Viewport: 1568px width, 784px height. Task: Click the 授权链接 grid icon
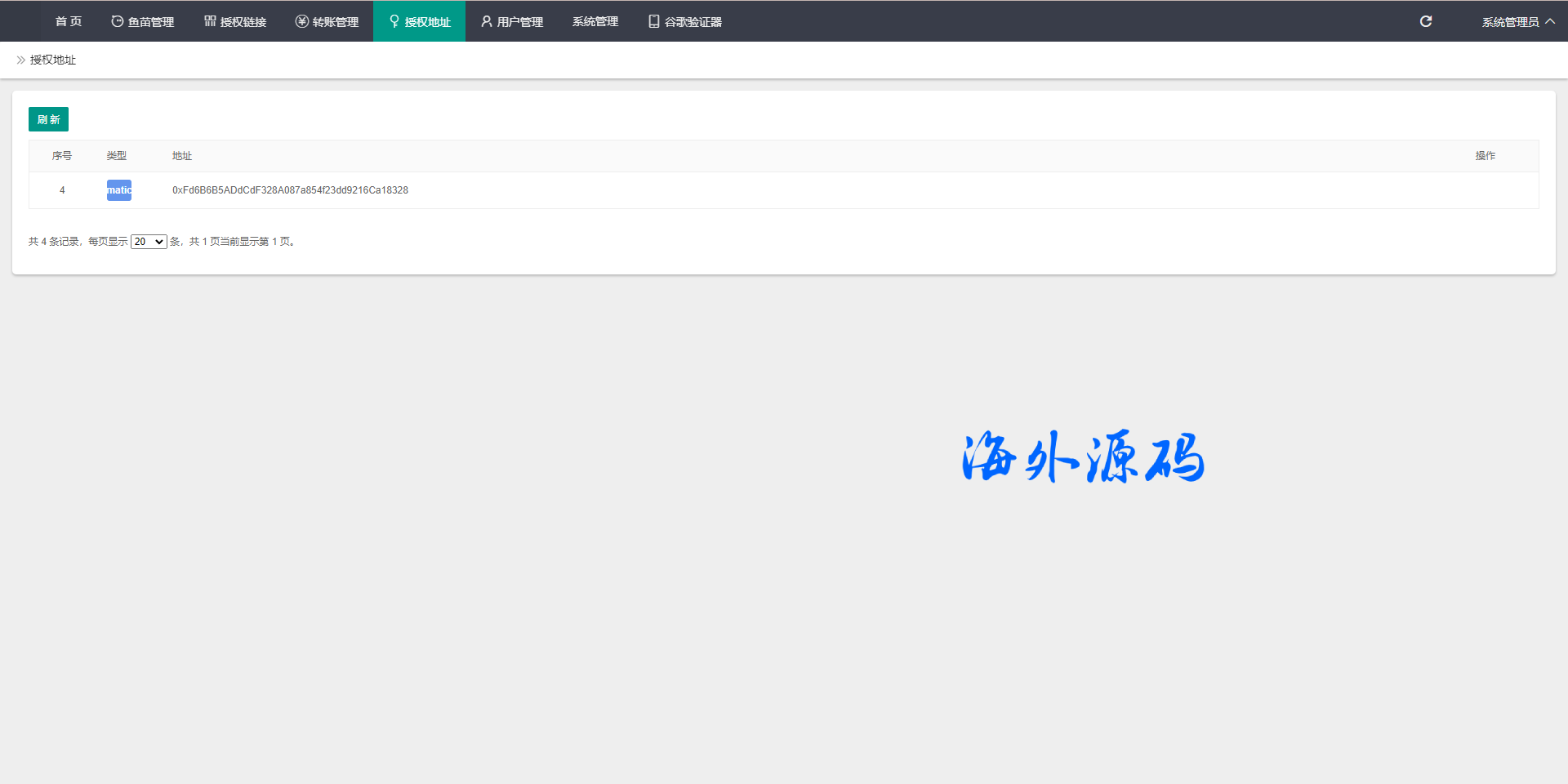(x=210, y=21)
